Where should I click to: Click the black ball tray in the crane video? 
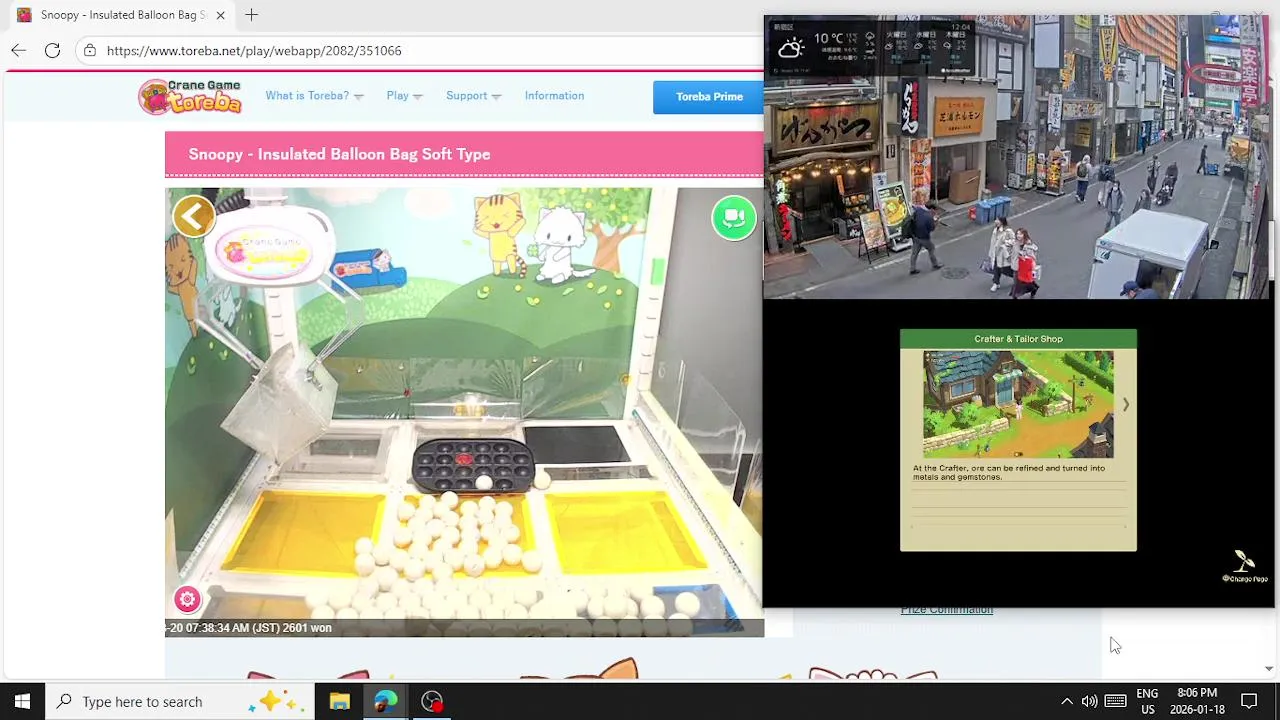click(473, 465)
